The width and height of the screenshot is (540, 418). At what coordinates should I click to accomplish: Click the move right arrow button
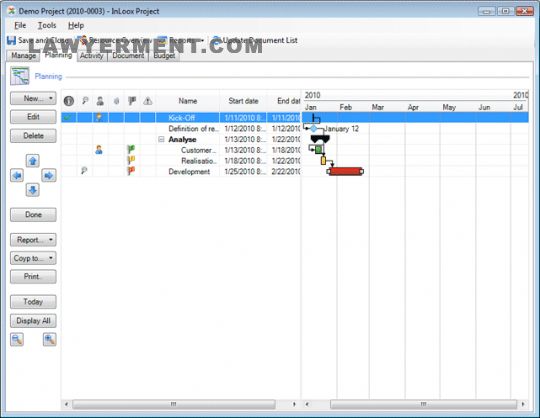[x=49, y=176]
